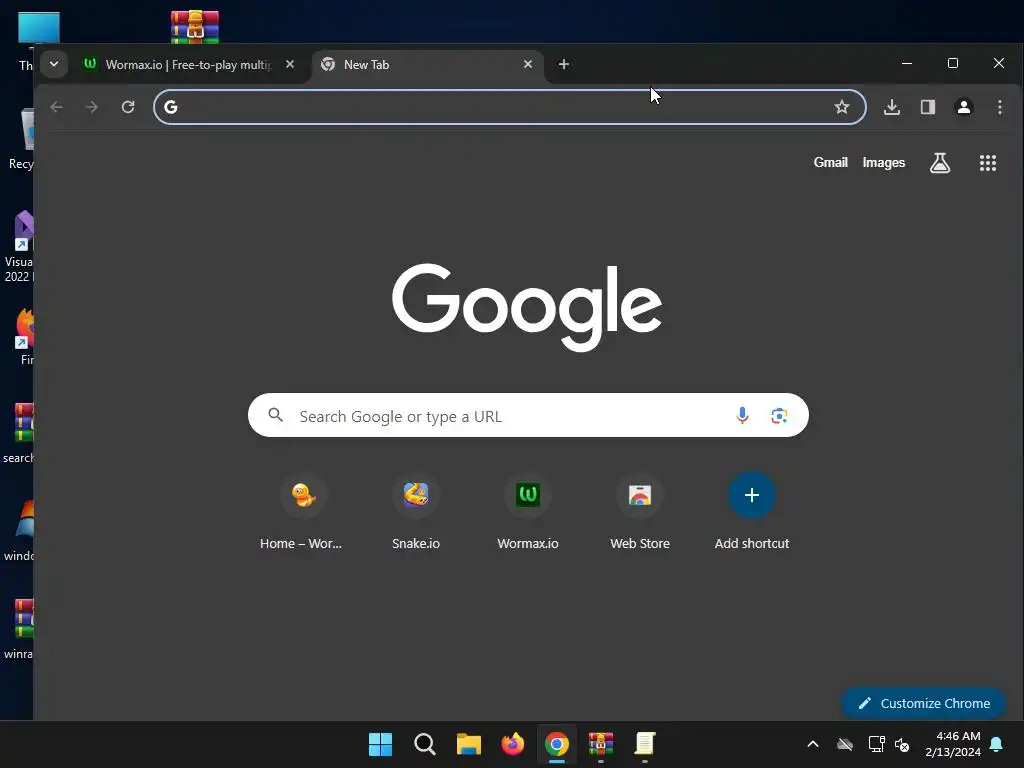The height and width of the screenshot is (768, 1024).
Task: Open Gmail link
Action: click(x=831, y=163)
